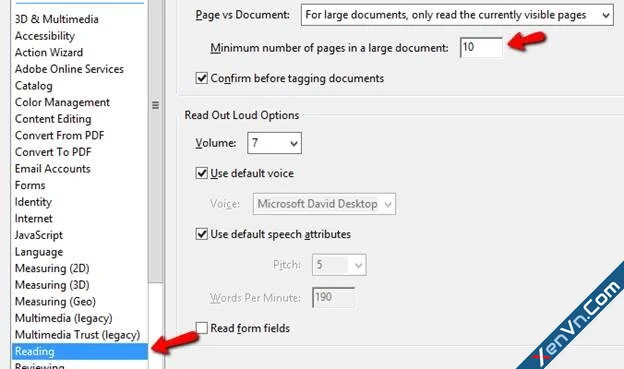This screenshot has height=369, width=624.
Task: Click minimum number of pages field
Action: (x=481, y=47)
